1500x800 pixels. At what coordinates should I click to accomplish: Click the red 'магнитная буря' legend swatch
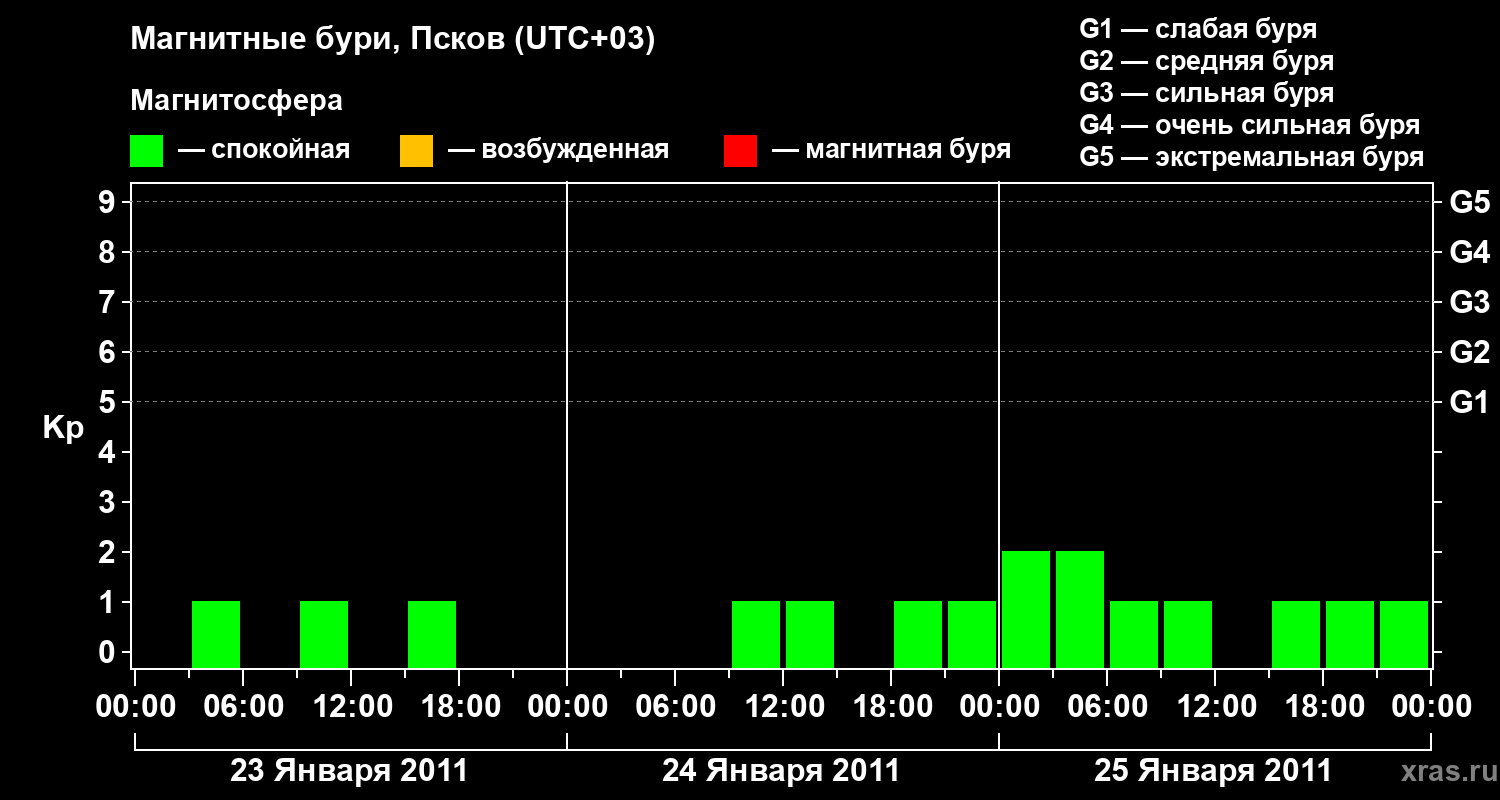click(x=740, y=151)
